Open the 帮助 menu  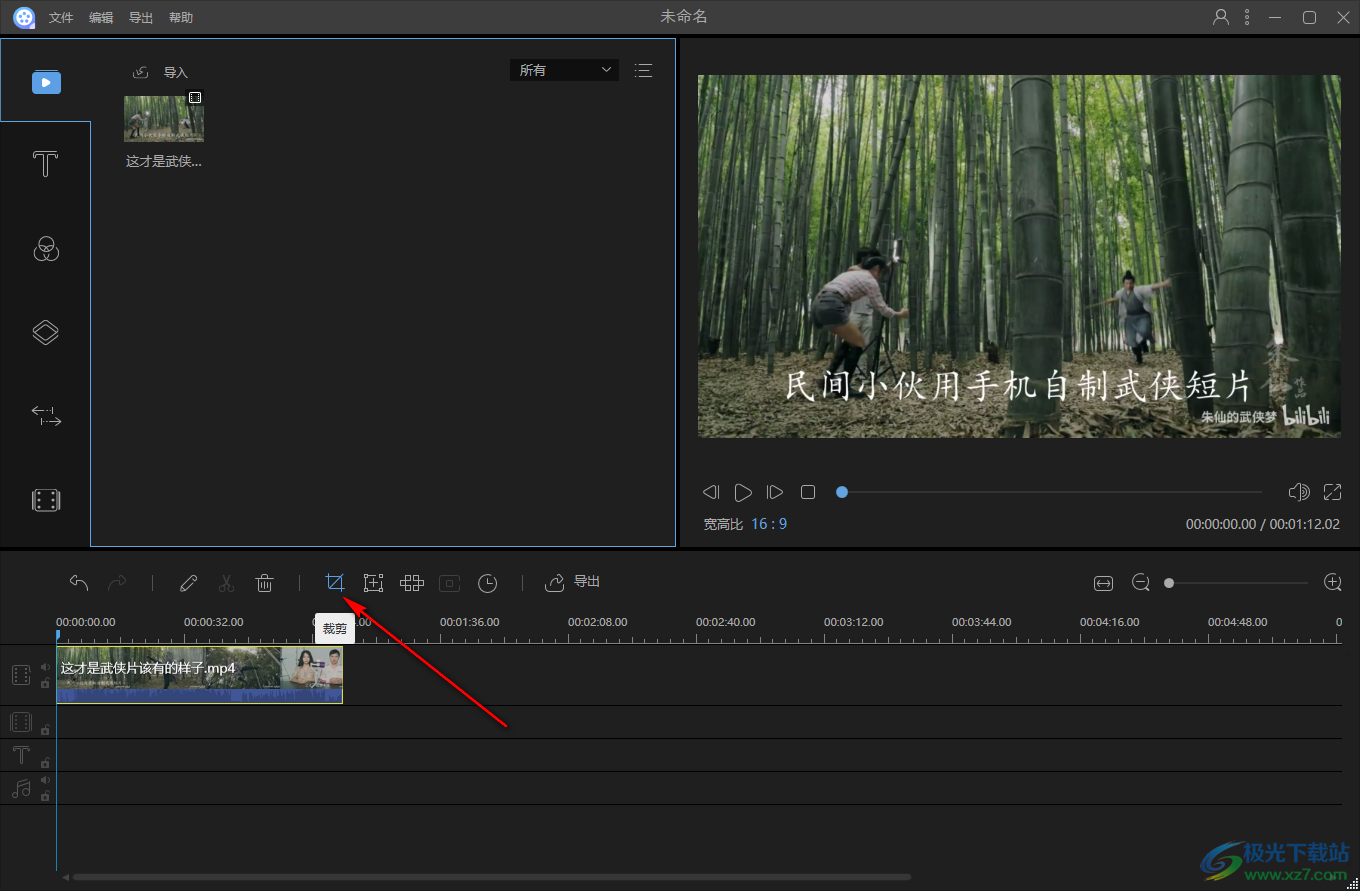pyautogui.click(x=181, y=18)
